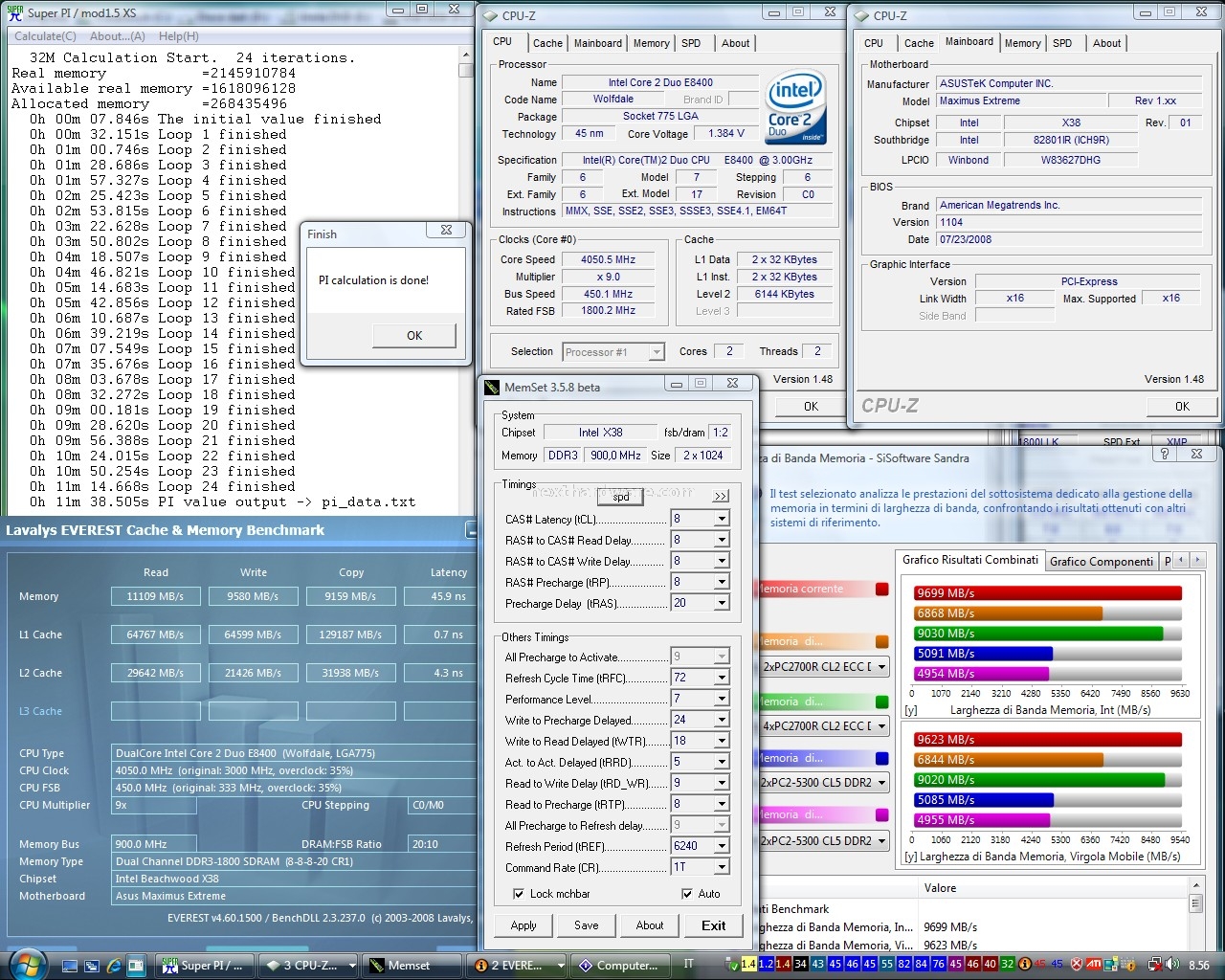The image size is (1225, 980).
Task: Click the green Memoria color swatch in Sandra
Action: [x=881, y=702]
